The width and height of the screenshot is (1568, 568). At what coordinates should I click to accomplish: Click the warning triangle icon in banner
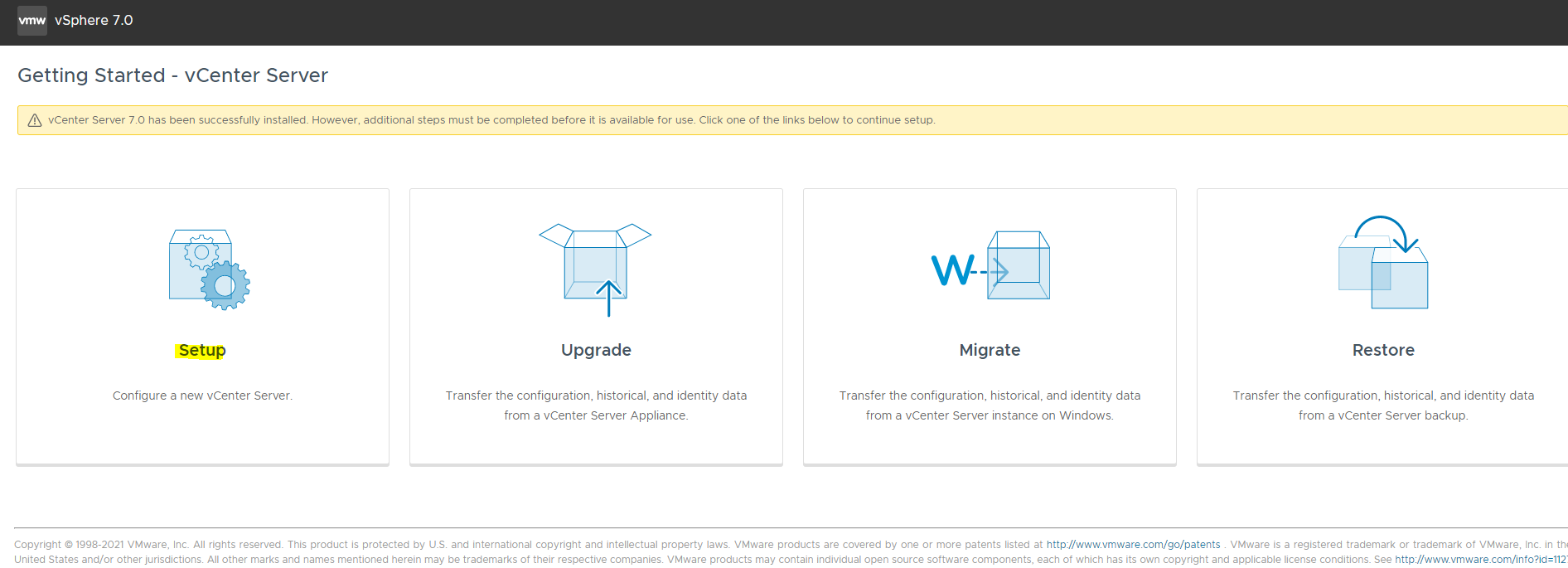[x=35, y=120]
